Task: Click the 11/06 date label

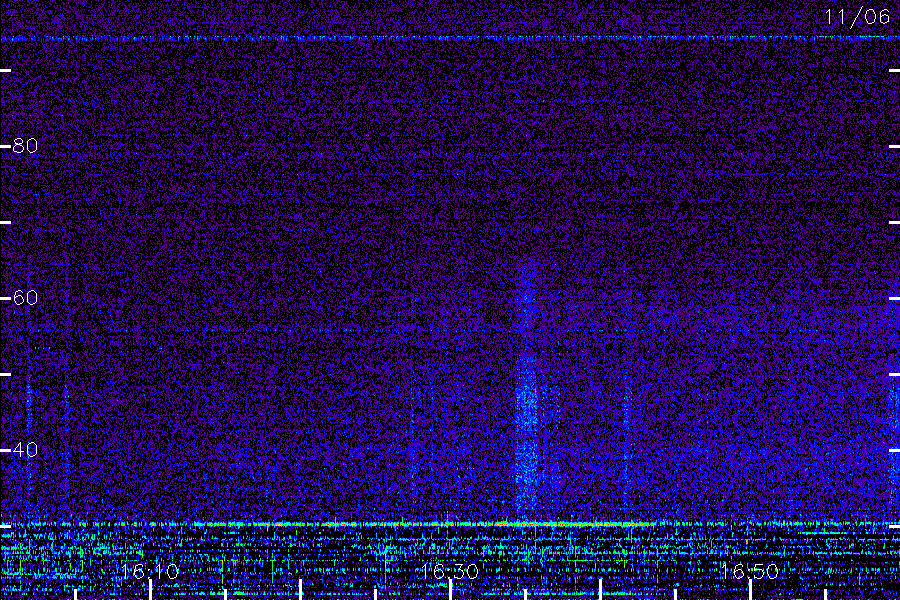Action: point(856,17)
